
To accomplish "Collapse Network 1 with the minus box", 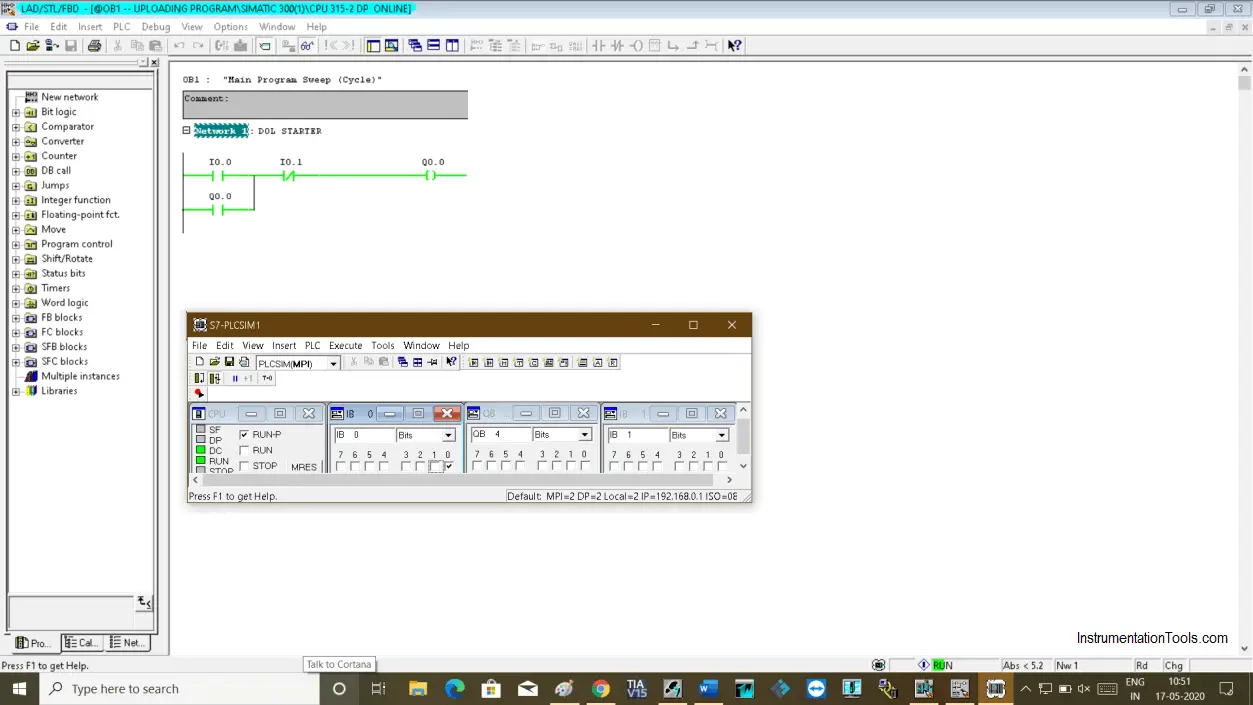I will pyautogui.click(x=186, y=131).
